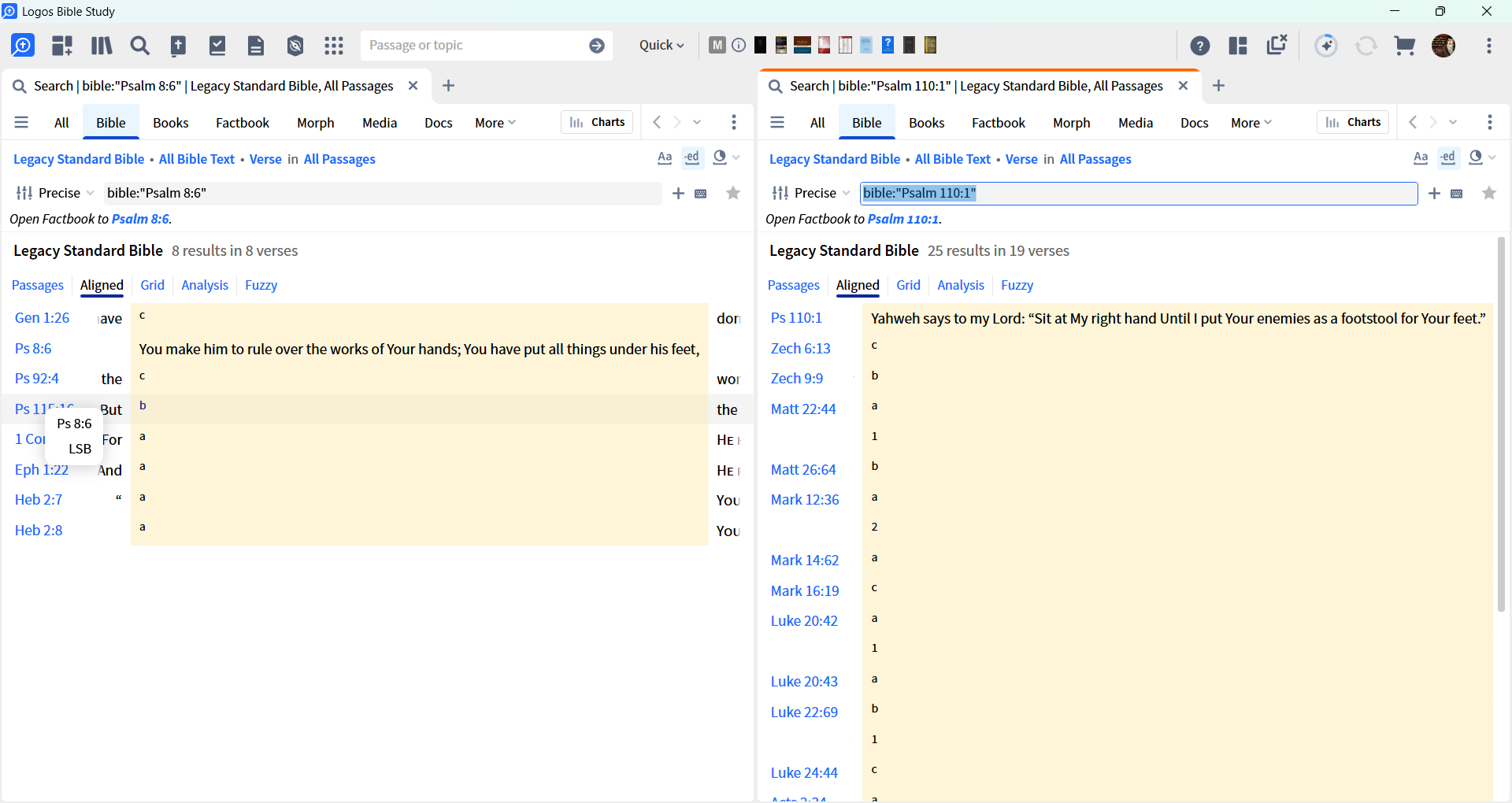Open the left panel kebab menu
The width and height of the screenshot is (1512, 803).
[734, 122]
